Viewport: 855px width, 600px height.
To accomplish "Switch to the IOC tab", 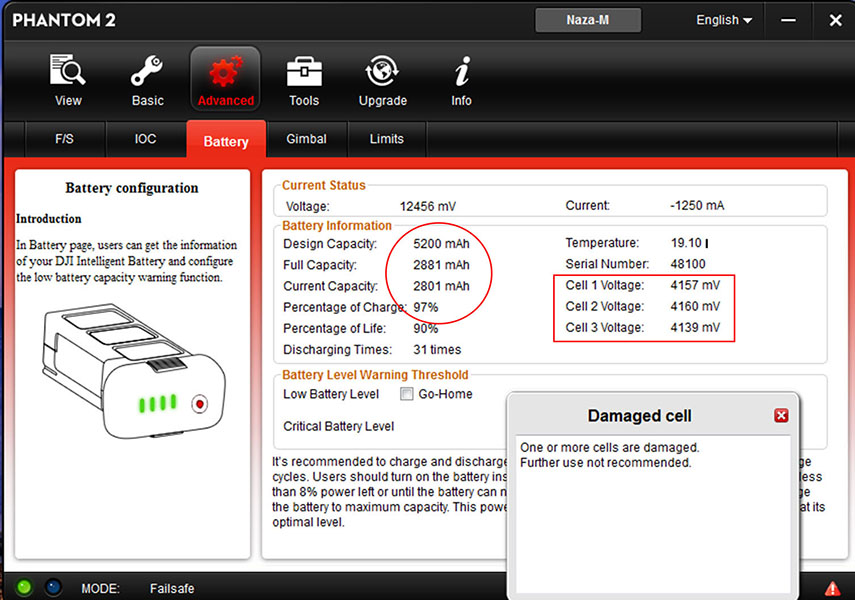I will pyautogui.click(x=145, y=139).
